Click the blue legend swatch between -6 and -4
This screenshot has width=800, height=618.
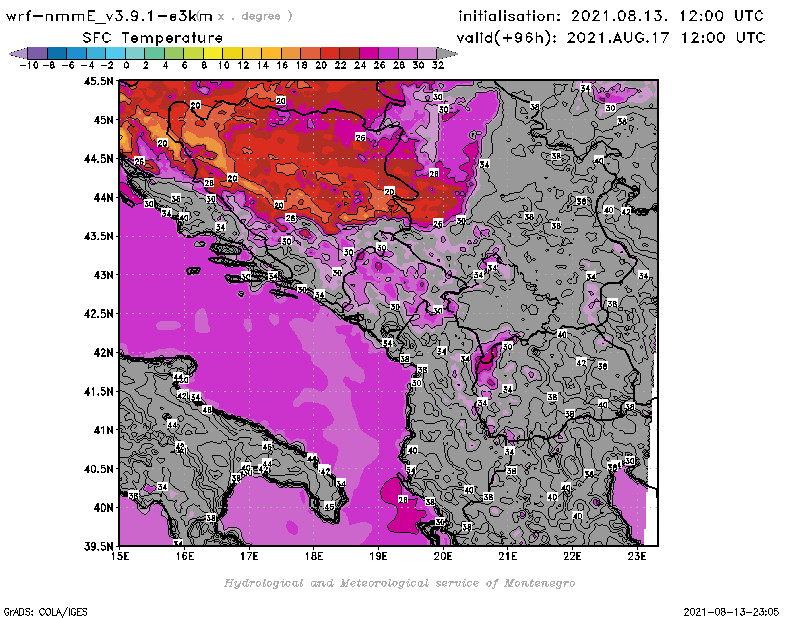click(77, 53)
